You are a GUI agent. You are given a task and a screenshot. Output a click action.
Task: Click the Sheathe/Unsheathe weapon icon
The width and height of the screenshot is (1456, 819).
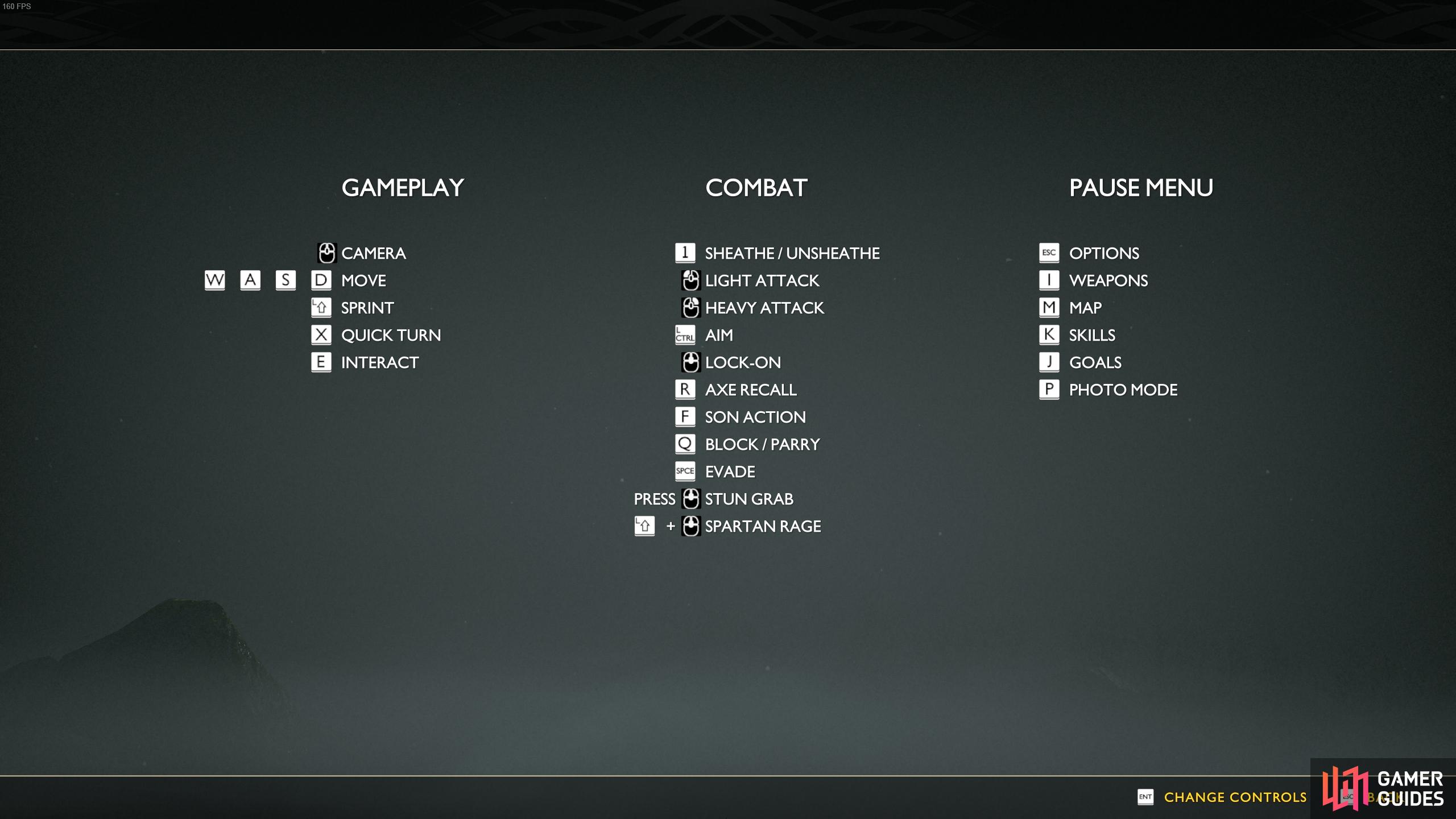(686, 252)
